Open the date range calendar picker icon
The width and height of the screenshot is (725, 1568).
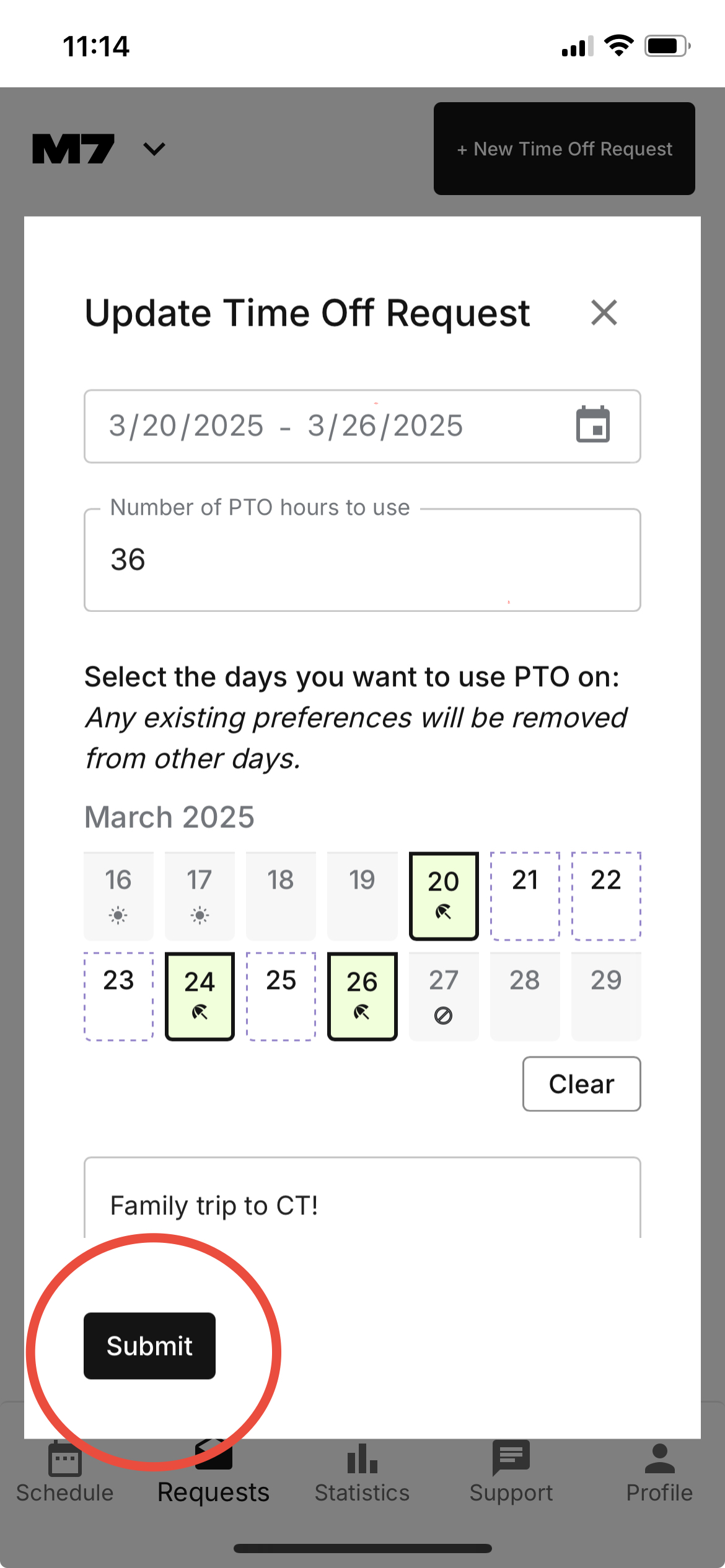[x=593, y=425]
